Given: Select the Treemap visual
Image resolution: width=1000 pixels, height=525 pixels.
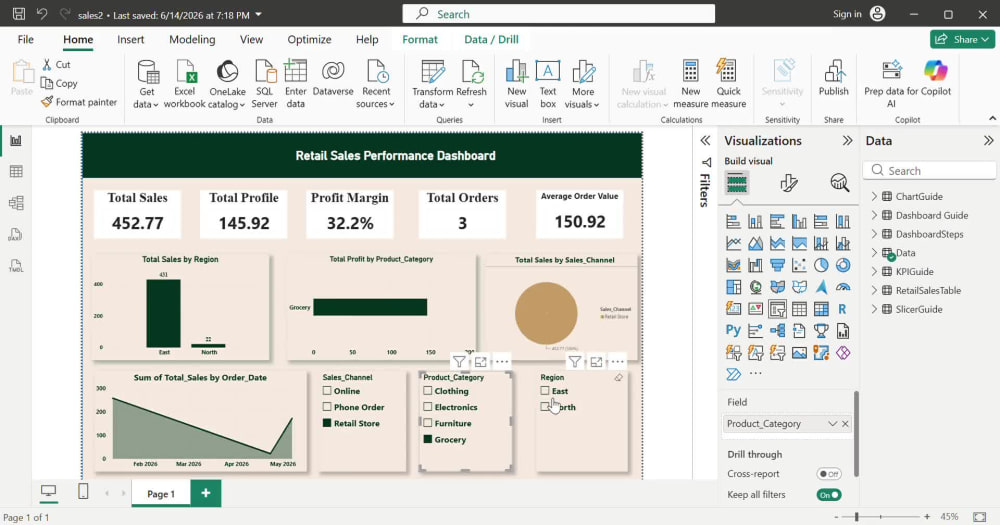Looking at the screenshot, I should pos(733,287).
